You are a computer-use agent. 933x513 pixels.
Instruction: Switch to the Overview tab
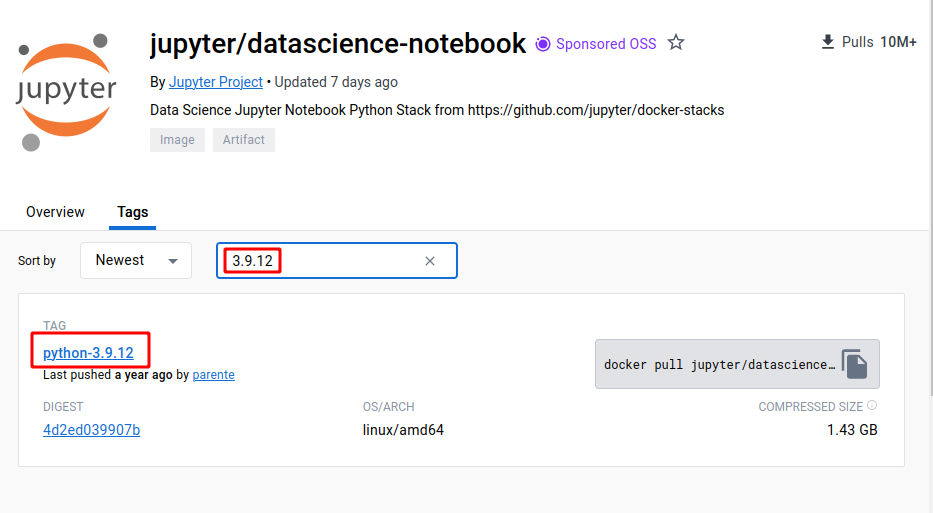[55, 212]
